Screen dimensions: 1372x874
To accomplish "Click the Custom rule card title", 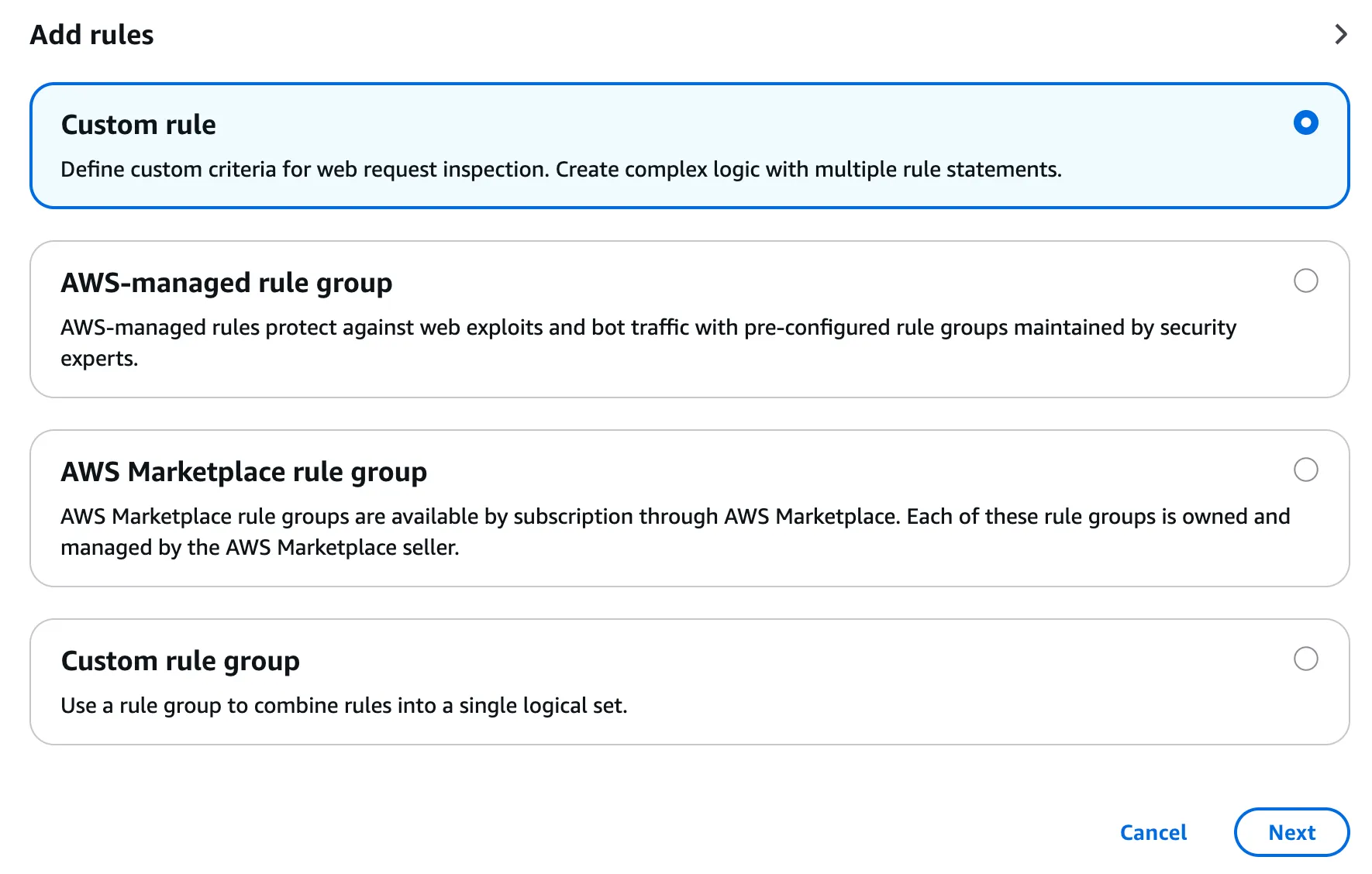I will (x=139, y=125).
